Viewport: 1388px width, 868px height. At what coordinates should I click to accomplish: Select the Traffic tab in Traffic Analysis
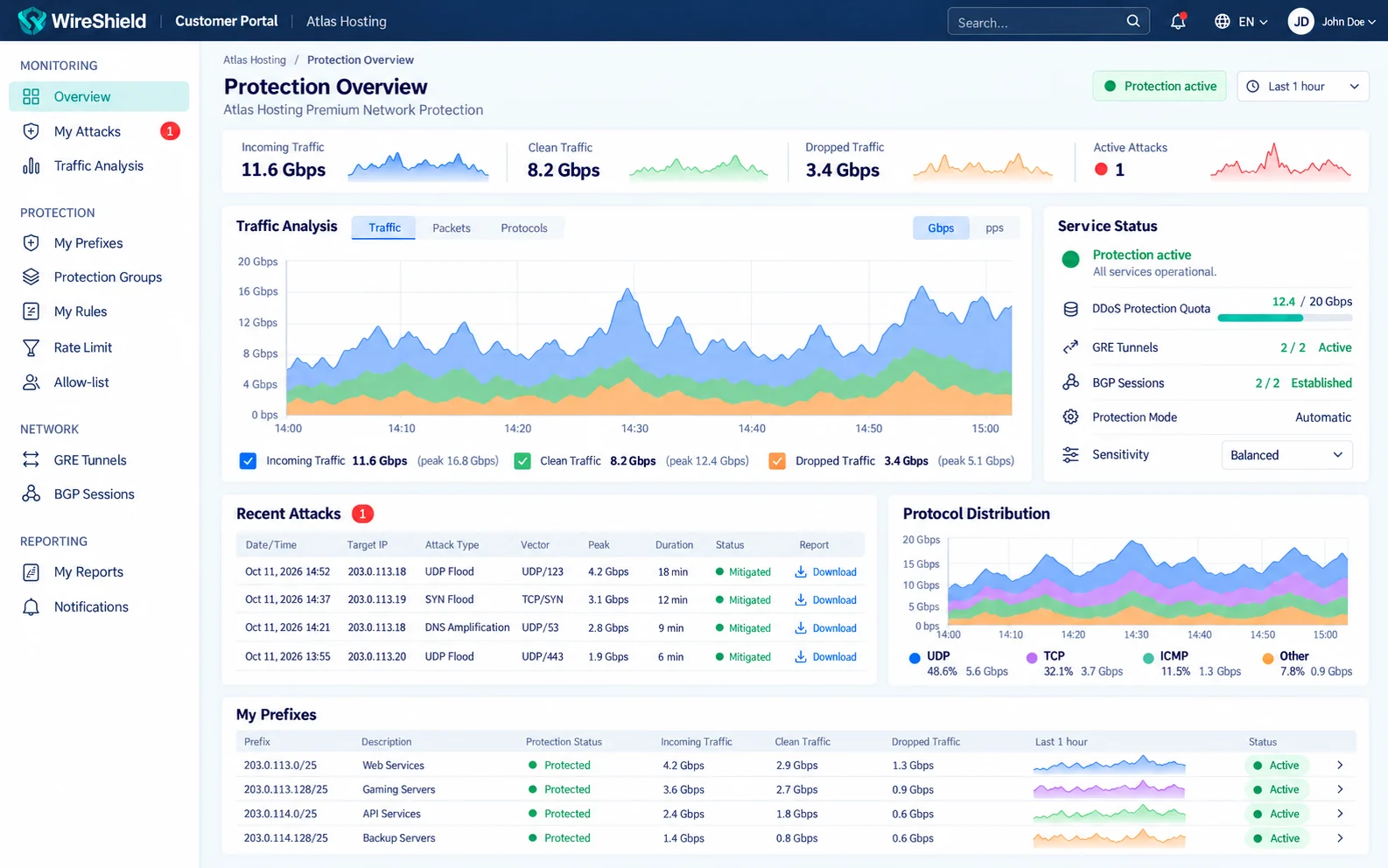pos(384,227)
